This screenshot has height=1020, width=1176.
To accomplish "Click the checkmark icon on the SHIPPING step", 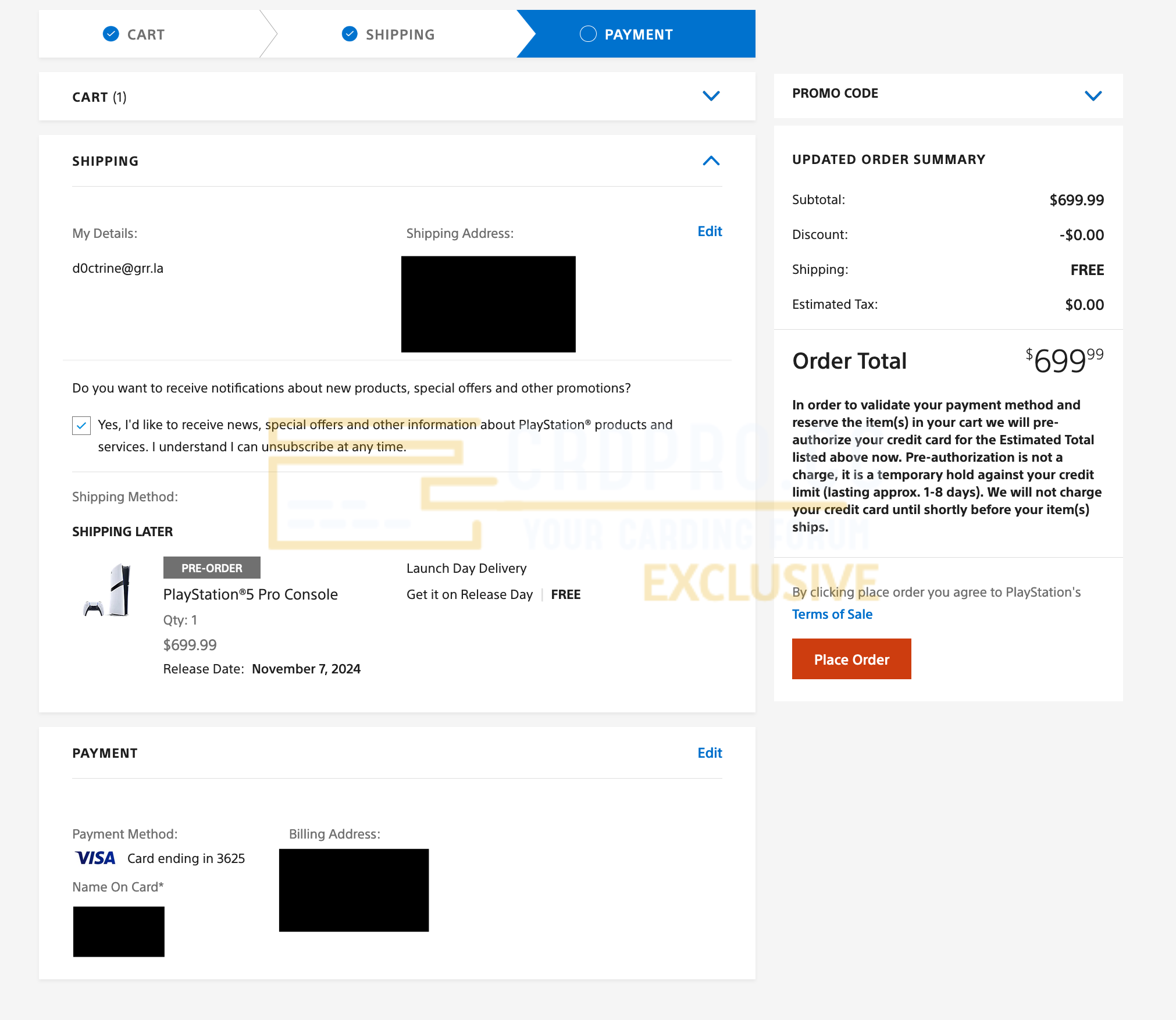I will pos(349,34).
